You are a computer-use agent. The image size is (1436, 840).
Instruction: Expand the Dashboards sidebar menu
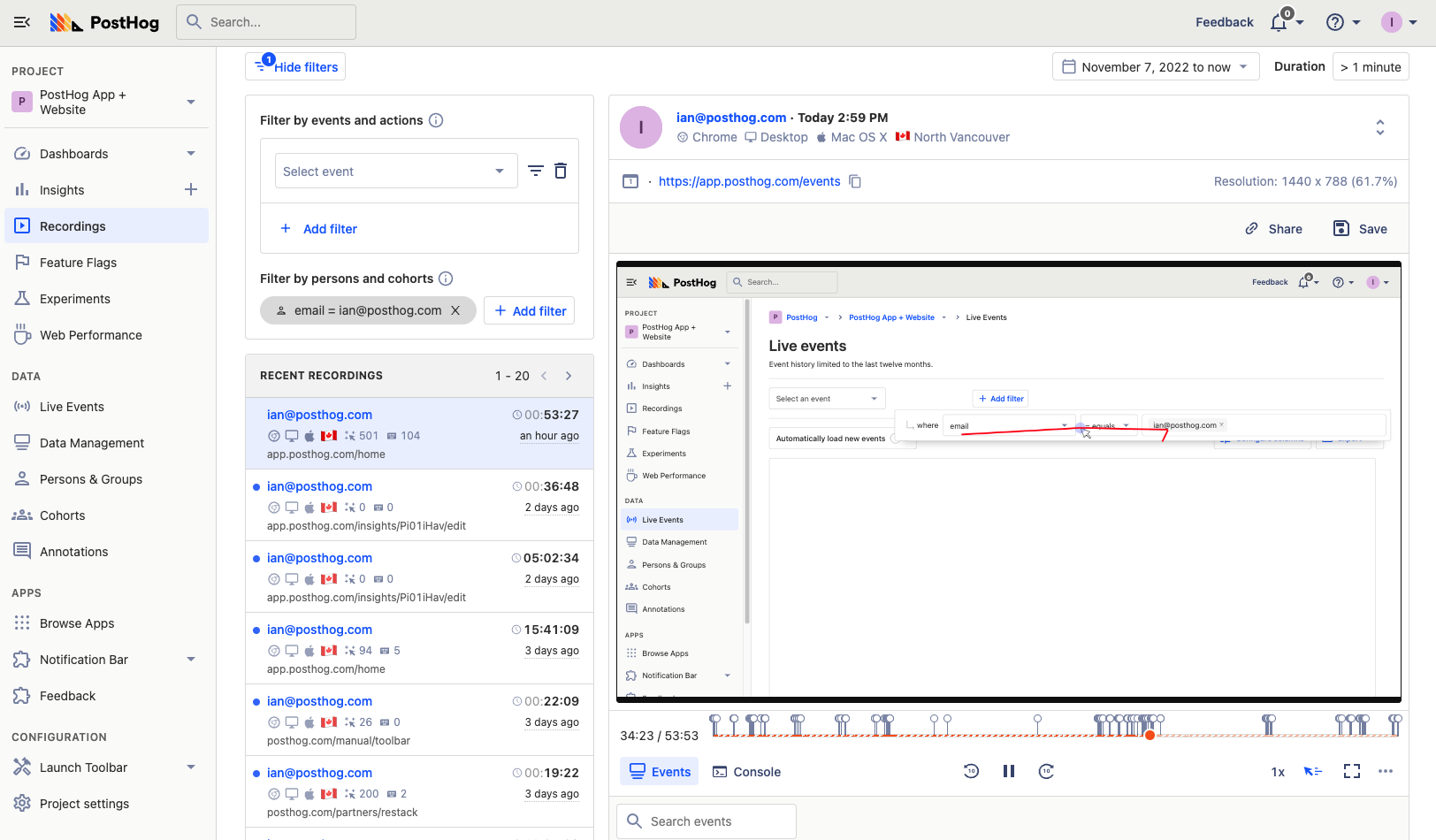click(191, 154)
